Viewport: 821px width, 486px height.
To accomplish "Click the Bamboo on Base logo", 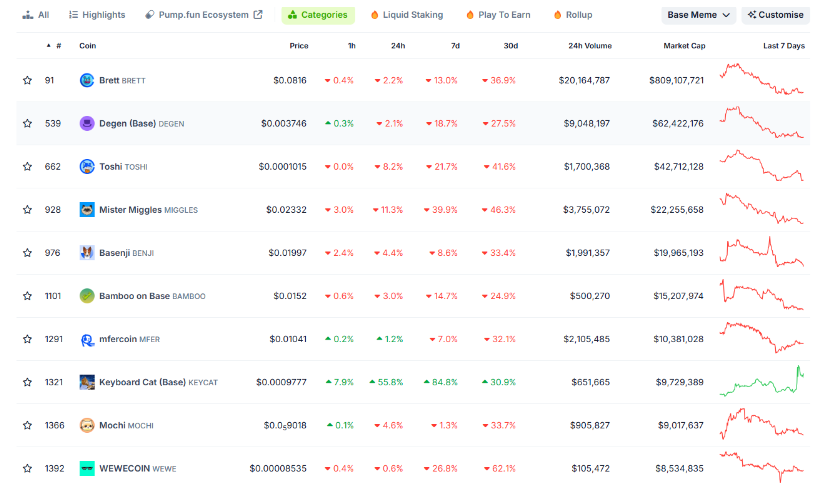I will 87,296.
